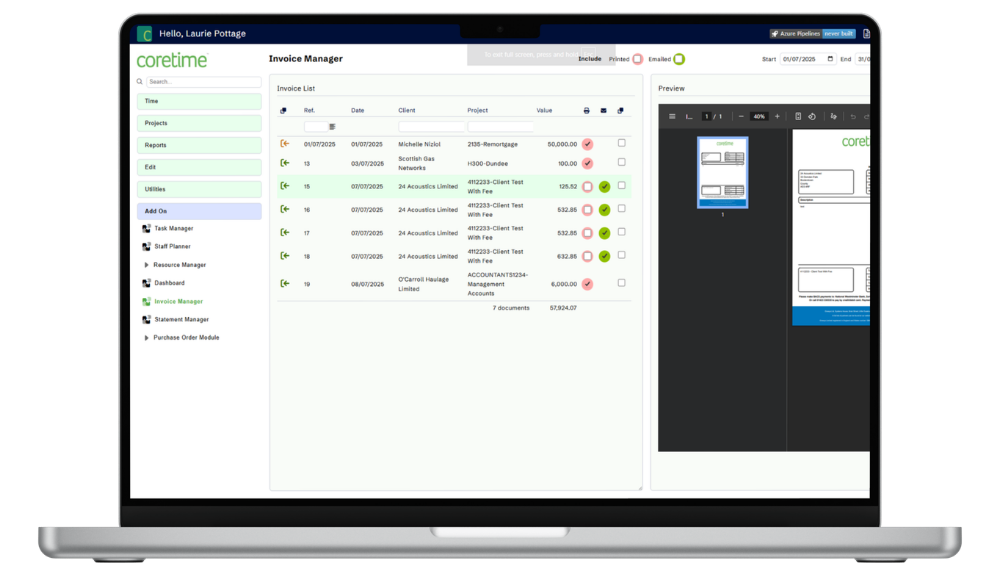The image size is (1000, 575).
Task: Tick the checkbox for invoice 19
Action: pos(621,283)
